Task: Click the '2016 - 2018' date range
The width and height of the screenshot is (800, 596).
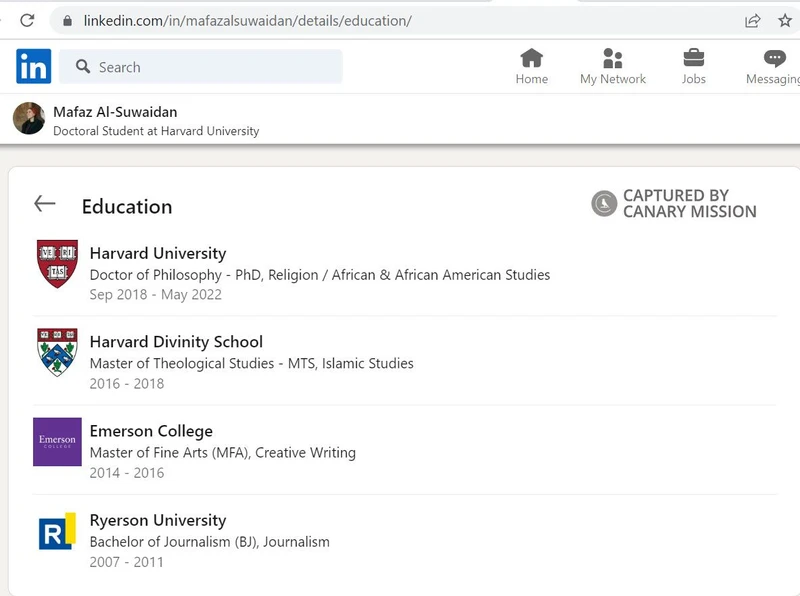Action: coord(127,383)
